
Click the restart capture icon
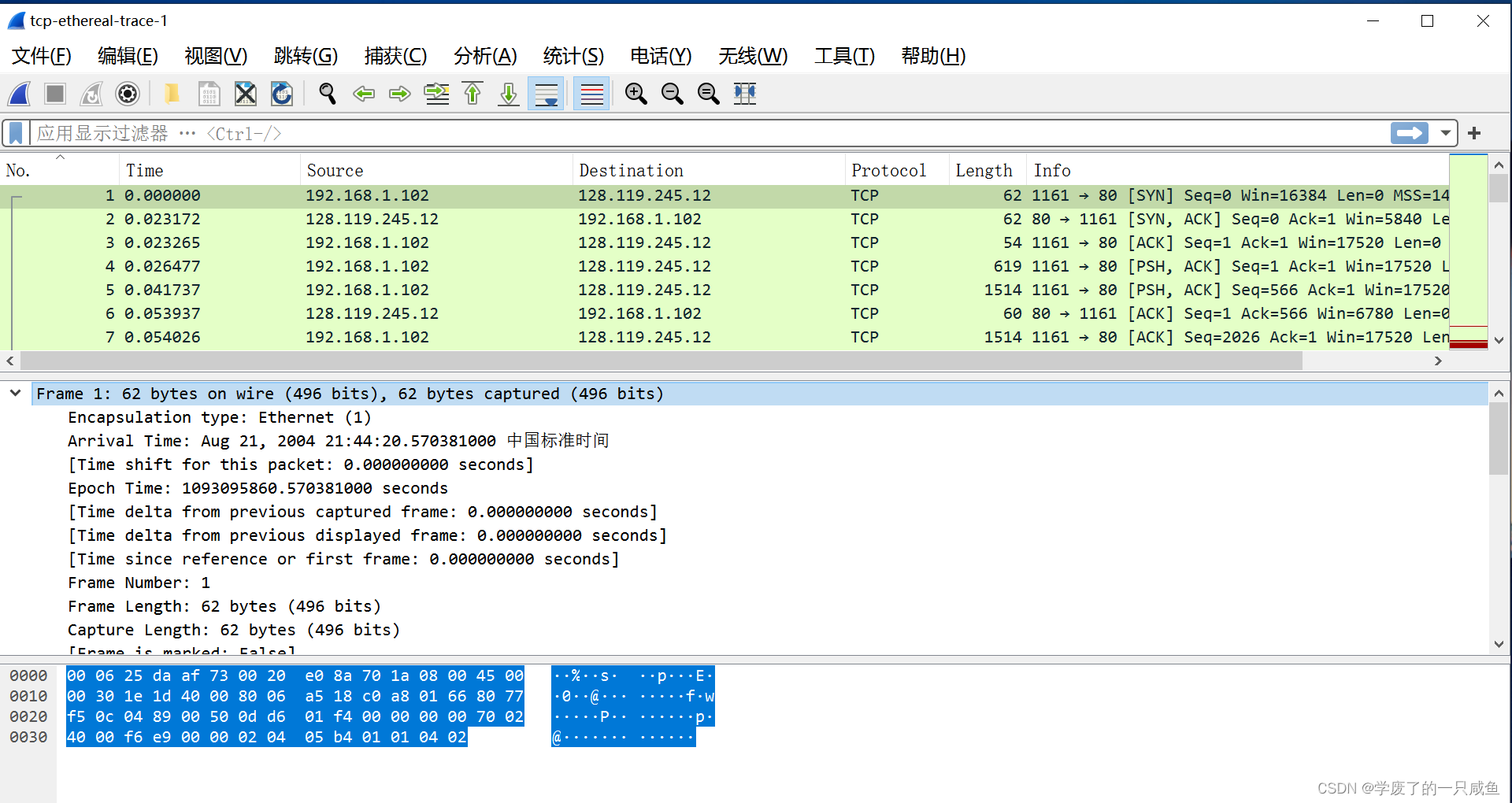(x=91, y=94)
